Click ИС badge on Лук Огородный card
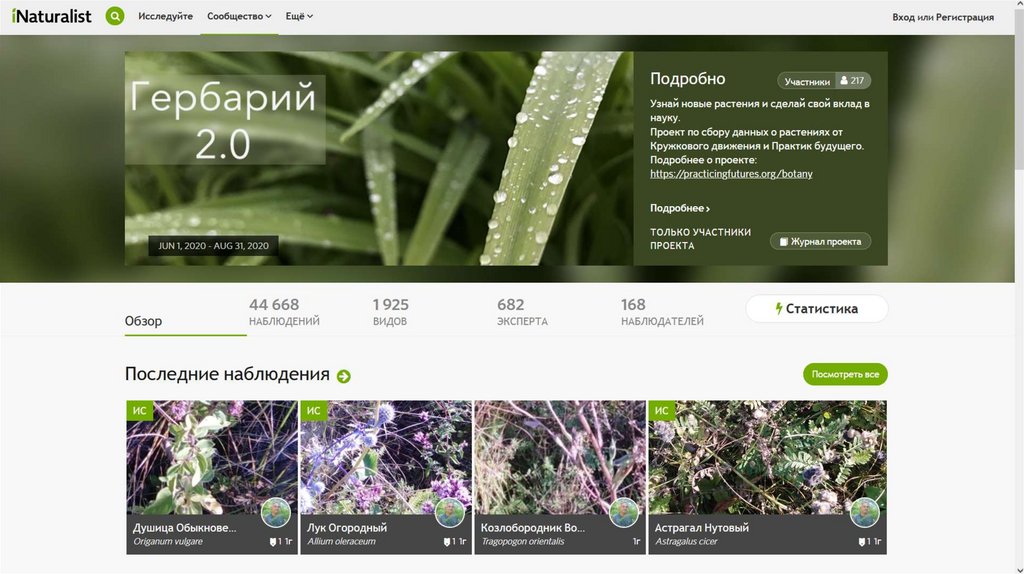The image size is (1024, 574). coord(313,411)
